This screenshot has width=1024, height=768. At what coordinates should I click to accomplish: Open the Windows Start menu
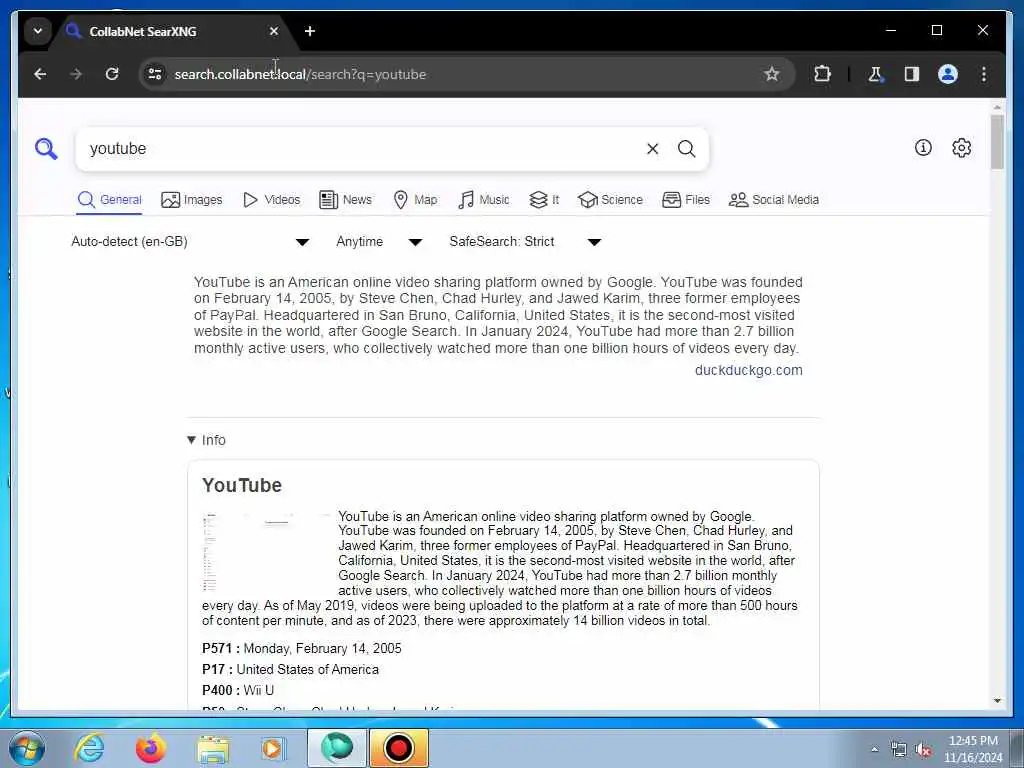[26, 748]
